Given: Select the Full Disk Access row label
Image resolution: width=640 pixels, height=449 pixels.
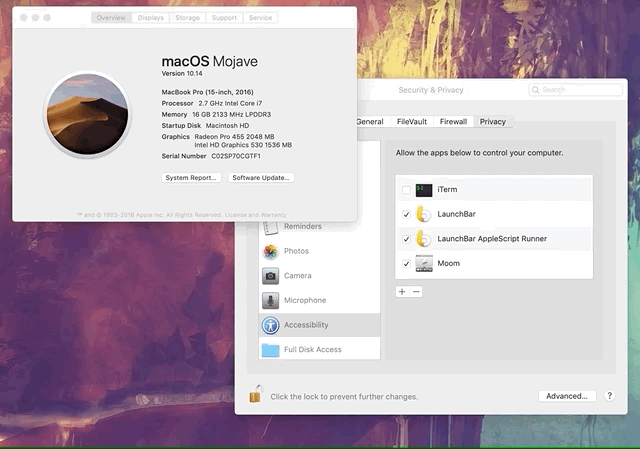Looking at the screenshot, I should 313,350.
